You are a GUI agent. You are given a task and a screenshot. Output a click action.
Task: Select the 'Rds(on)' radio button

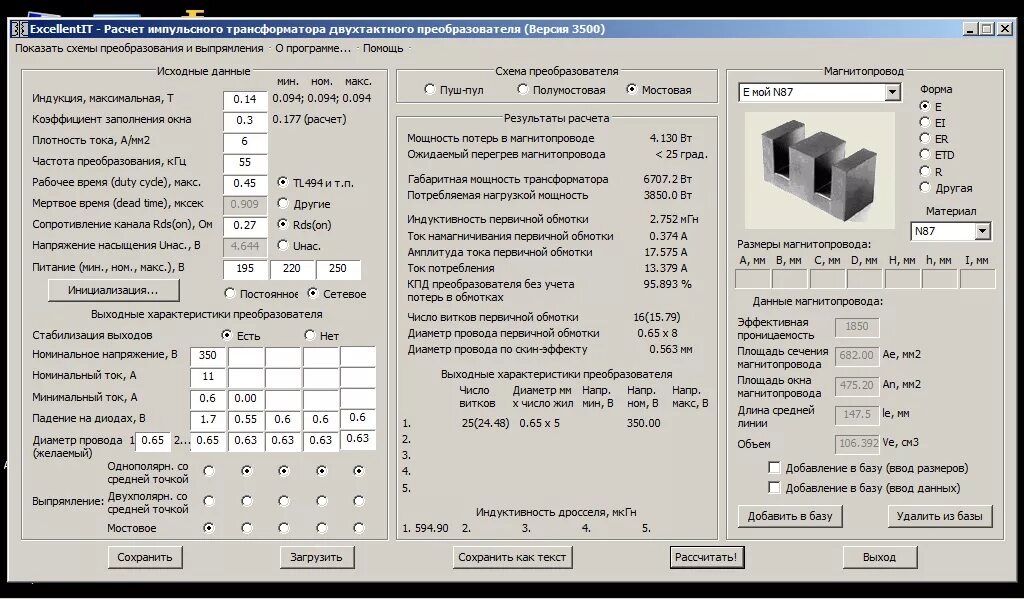(283, 225)
